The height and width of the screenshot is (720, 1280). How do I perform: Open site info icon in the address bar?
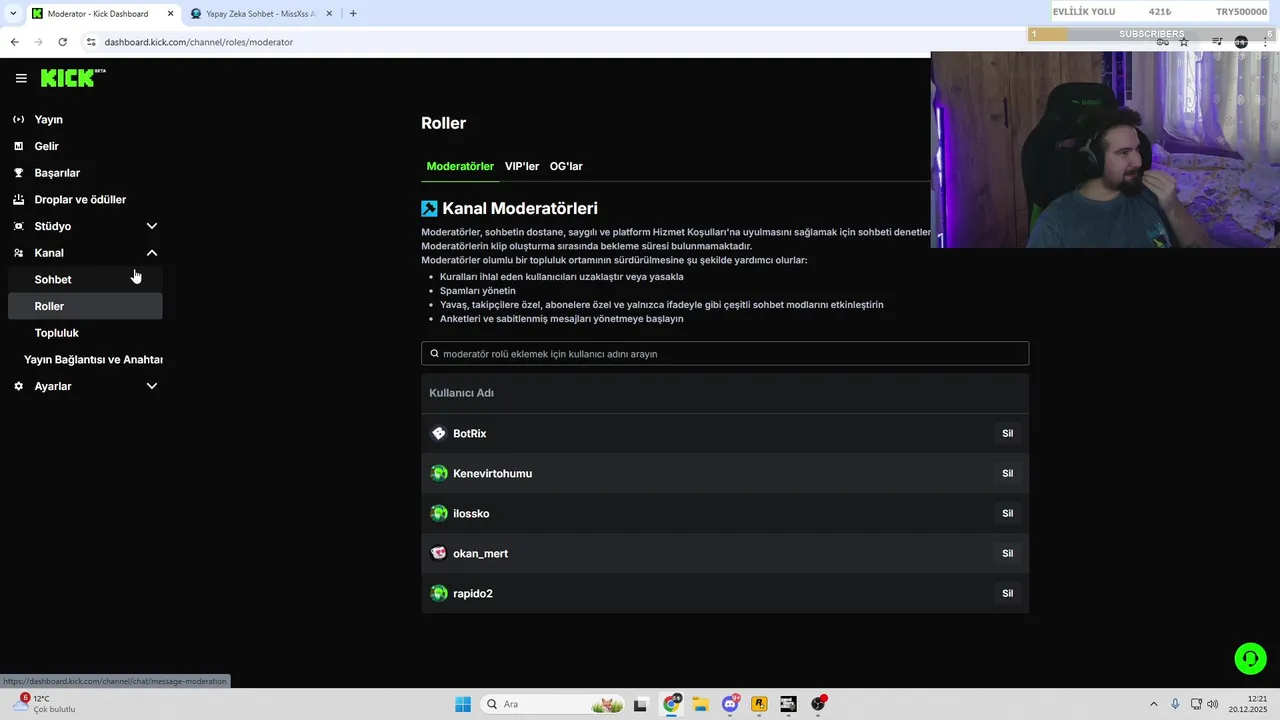(x=90, y=42)
